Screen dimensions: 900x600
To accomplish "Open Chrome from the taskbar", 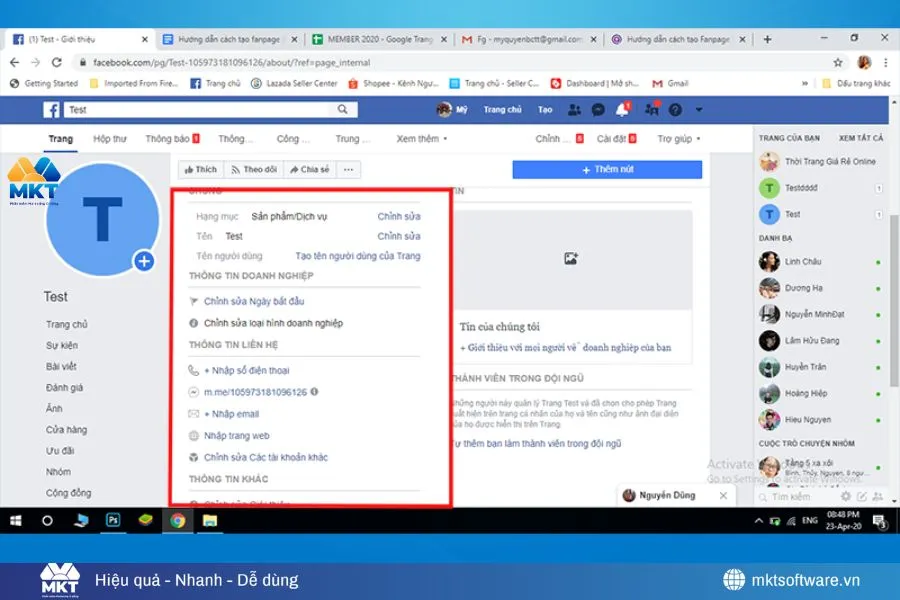I will click(178, 521).
